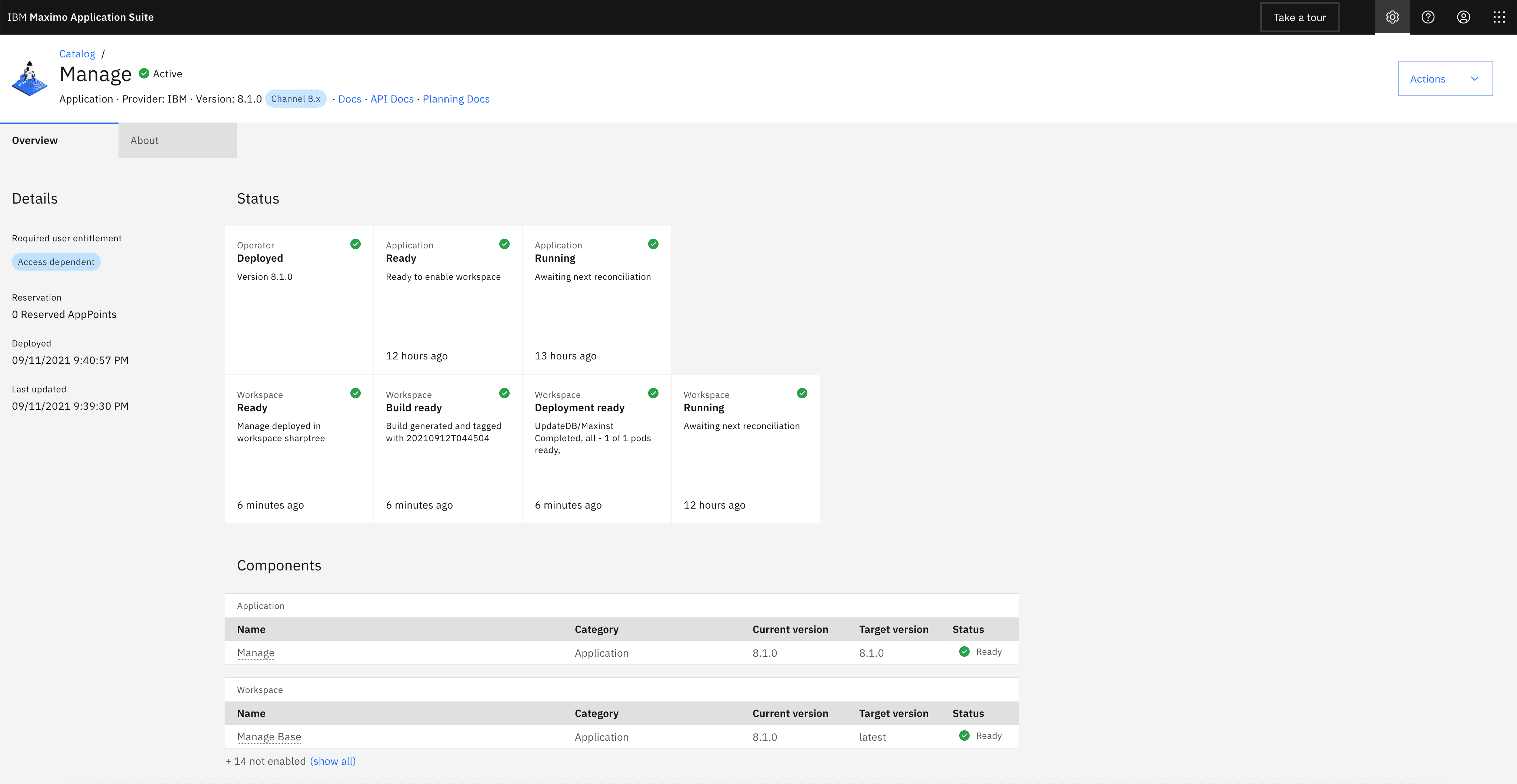The height and width of the screenshot is (784, 1517).
Task: Click the Workspace Ready card checkmark icon
Action: 355,393
